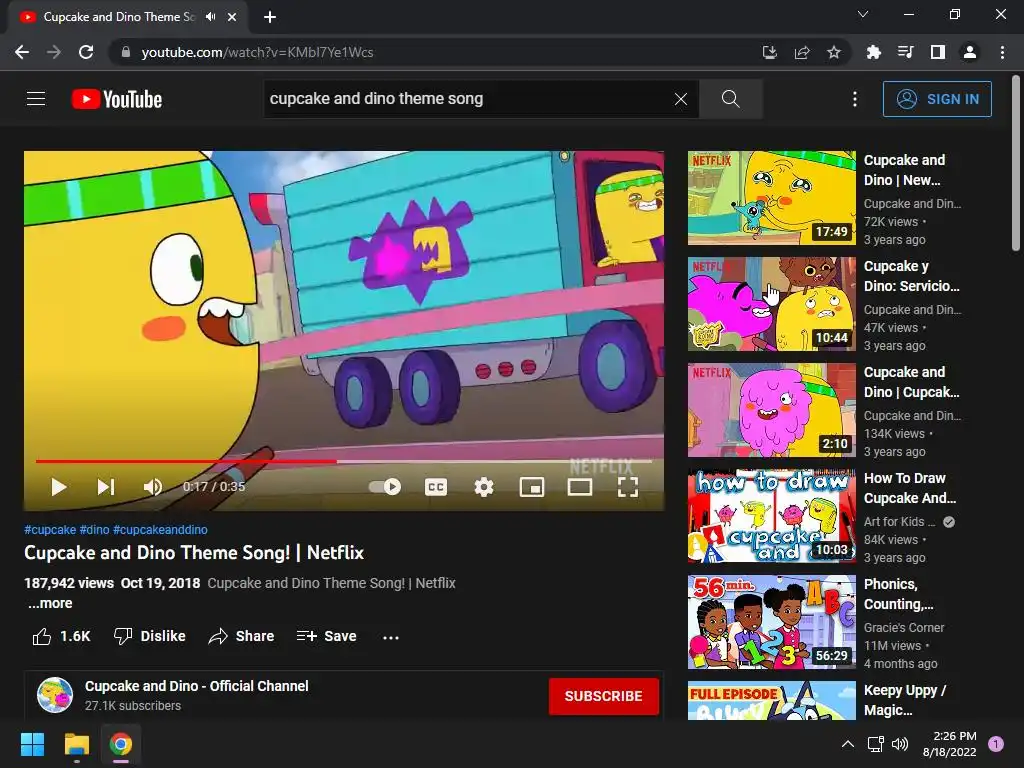Click the Gracie's Corner channel name

tap(904, 628)
